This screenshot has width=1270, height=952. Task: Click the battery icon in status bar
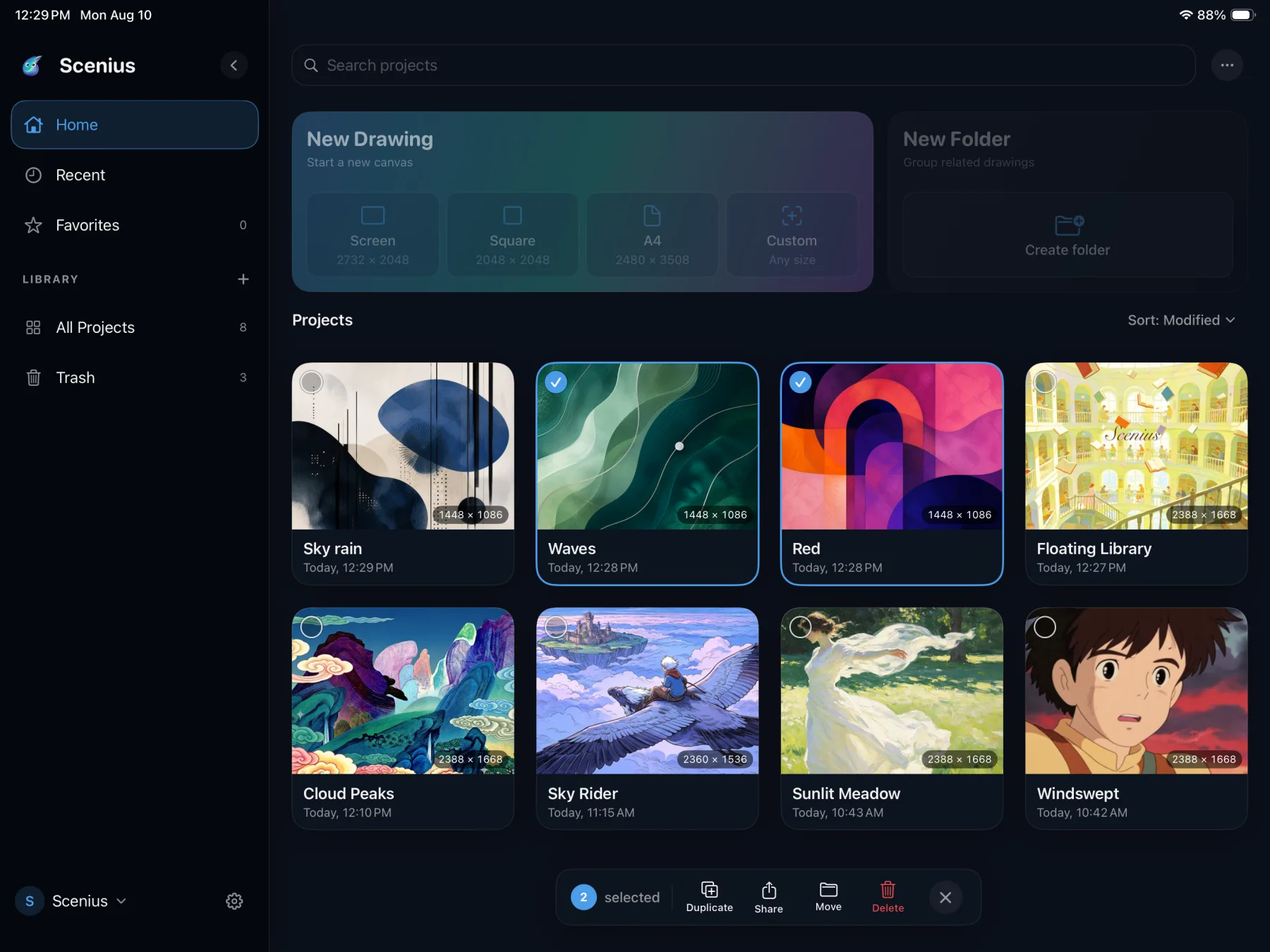click(x=1243, y=15)
